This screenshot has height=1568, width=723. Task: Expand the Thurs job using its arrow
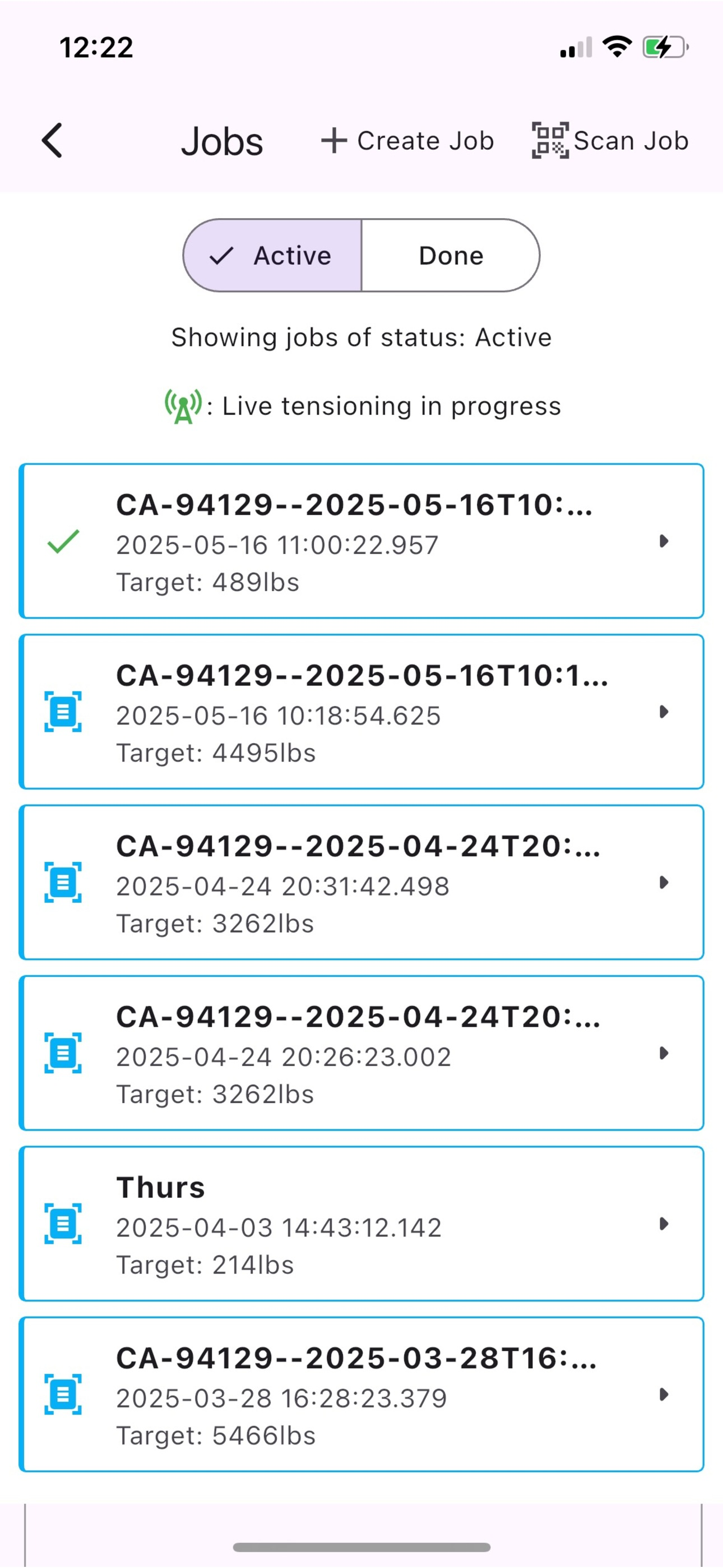pos(664,1224)
